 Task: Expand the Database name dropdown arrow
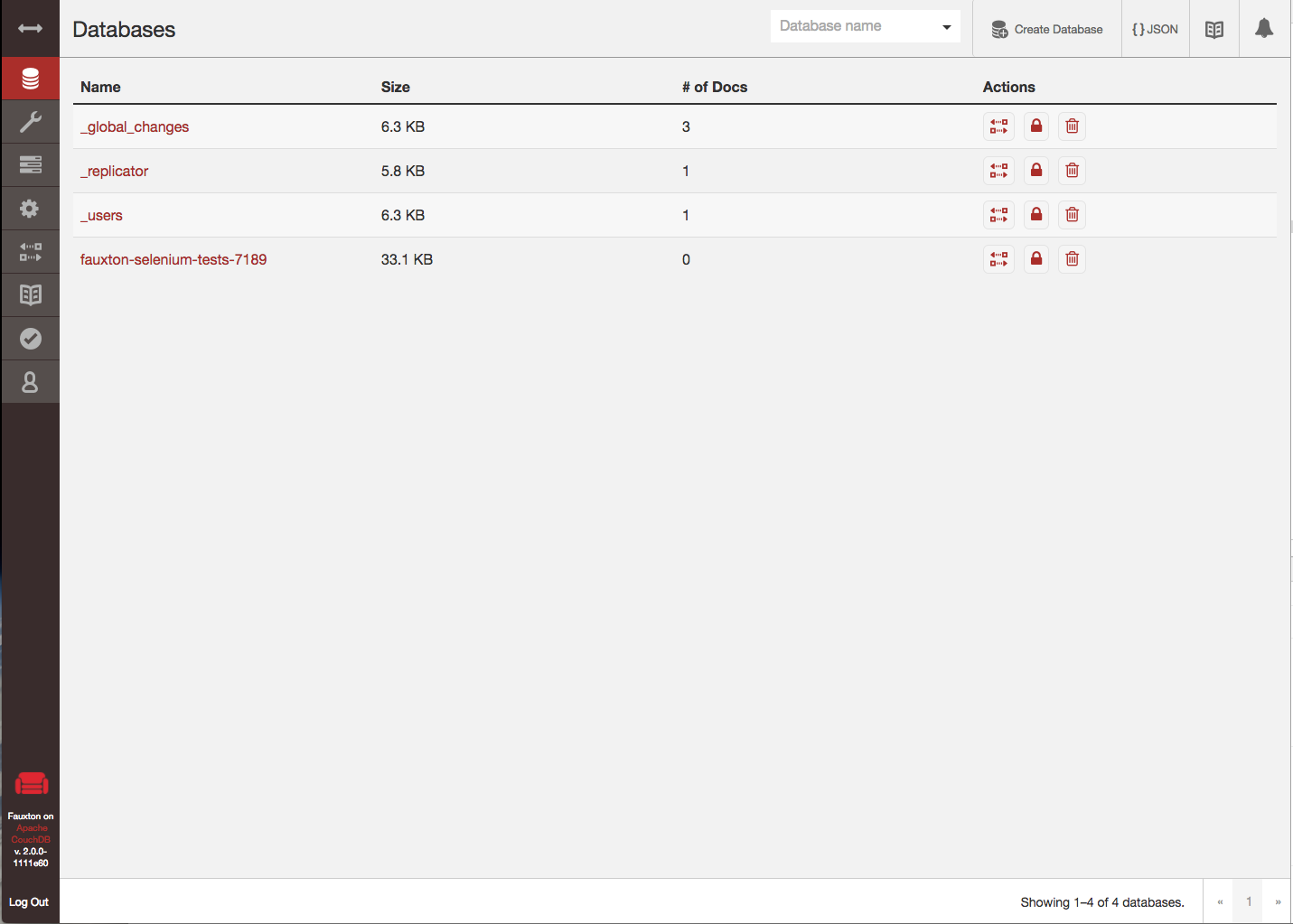[x=947, y=27]
